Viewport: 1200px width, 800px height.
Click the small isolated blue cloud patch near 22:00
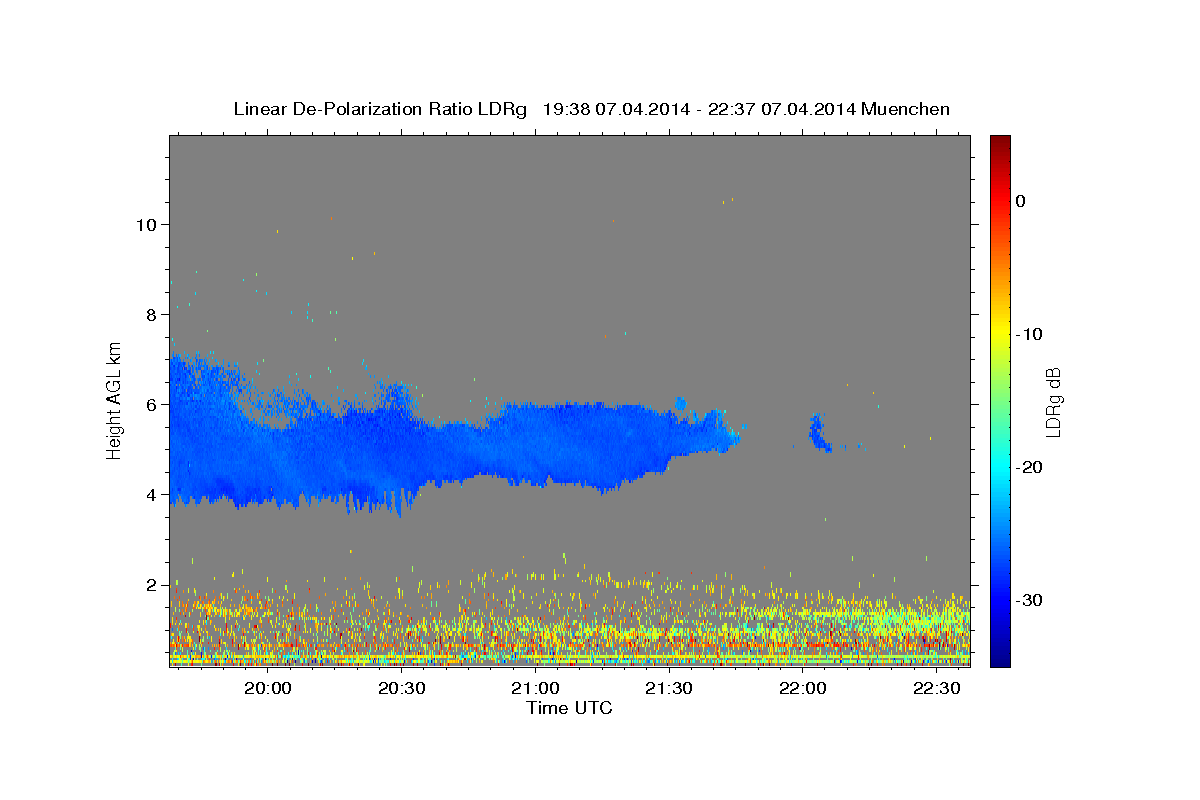coord(818,433)
